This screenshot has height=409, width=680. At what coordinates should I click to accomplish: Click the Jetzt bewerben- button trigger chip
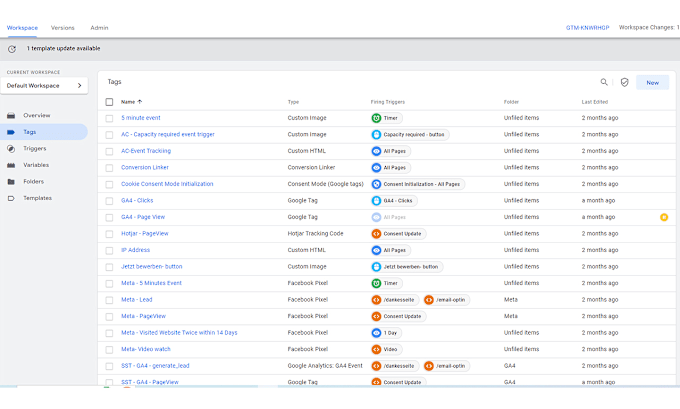click(407, 267)
